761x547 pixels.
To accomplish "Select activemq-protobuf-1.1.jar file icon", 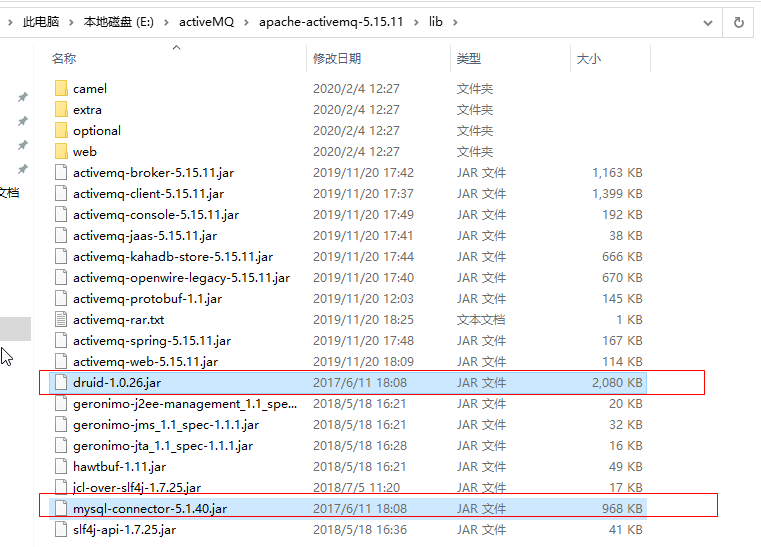I will (61, 298).
